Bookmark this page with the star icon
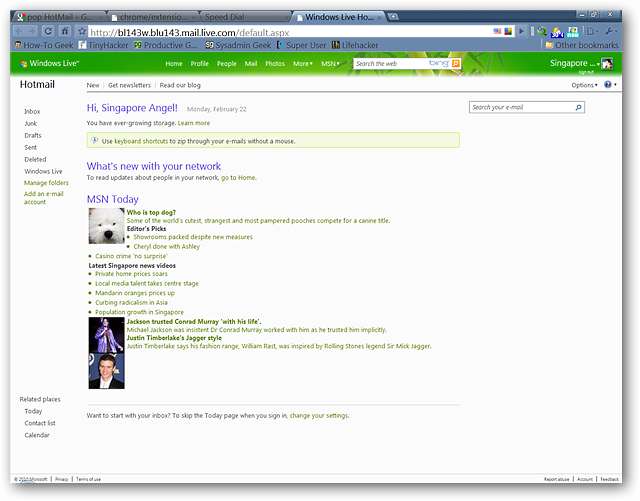This screenshot has height=501, width=640. tap(82, 31)
